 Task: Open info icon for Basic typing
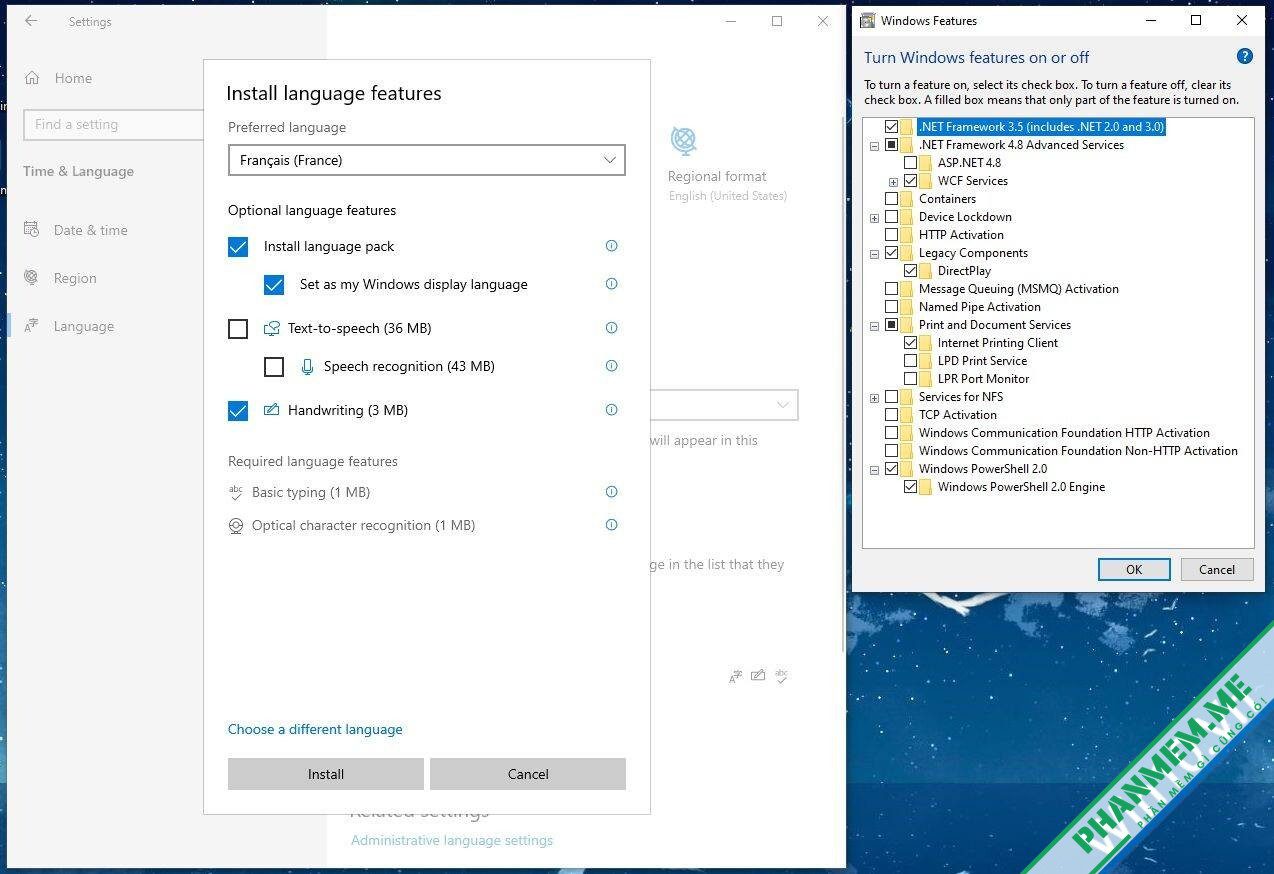point(611,492)
